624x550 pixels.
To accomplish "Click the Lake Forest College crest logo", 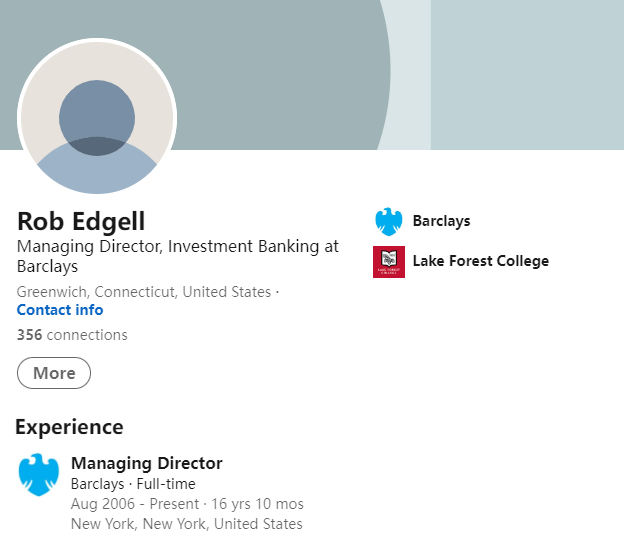I will click(x=388, y=262).
